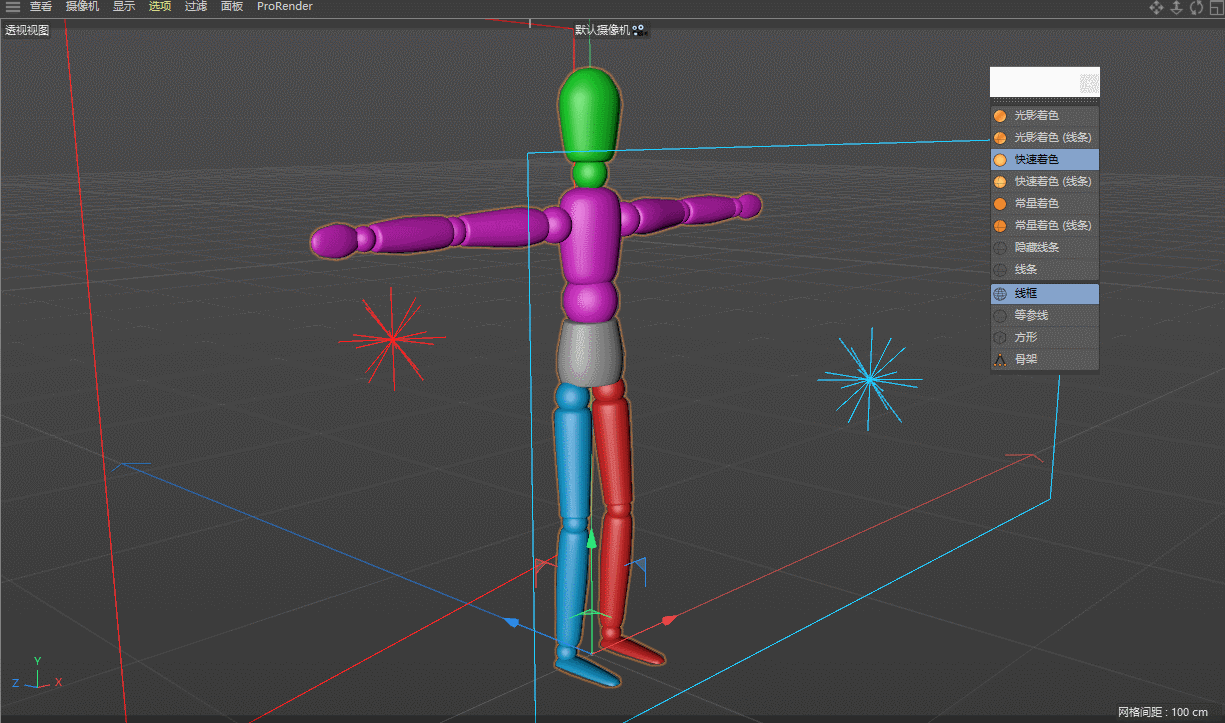Select 快速着色 (线条) display mode
Image resolution: width=1225 pixels, height=723 pixels.
pos(1045,182)
